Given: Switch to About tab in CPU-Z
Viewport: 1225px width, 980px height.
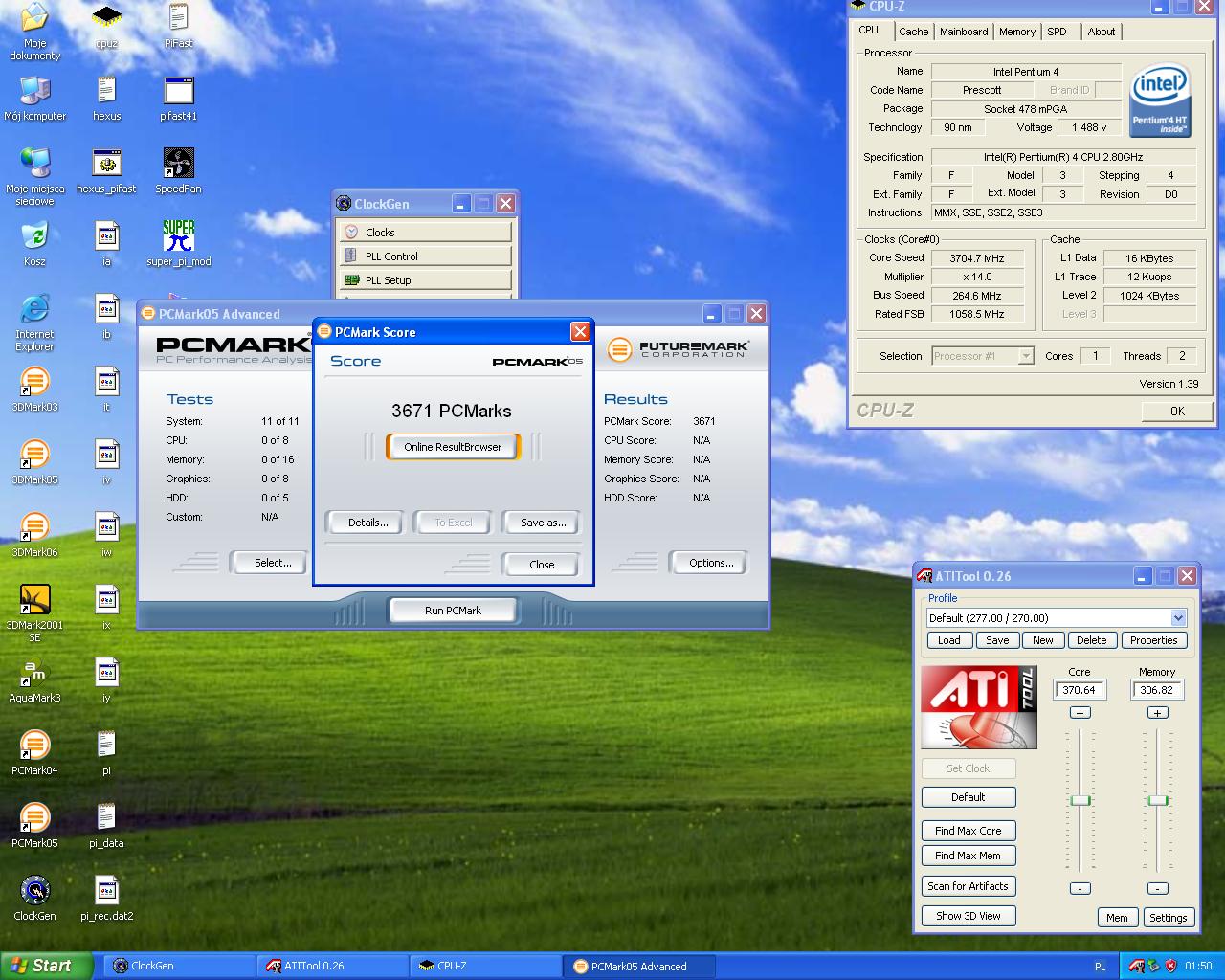Looking at the screenshot, I should point(1102,32).
